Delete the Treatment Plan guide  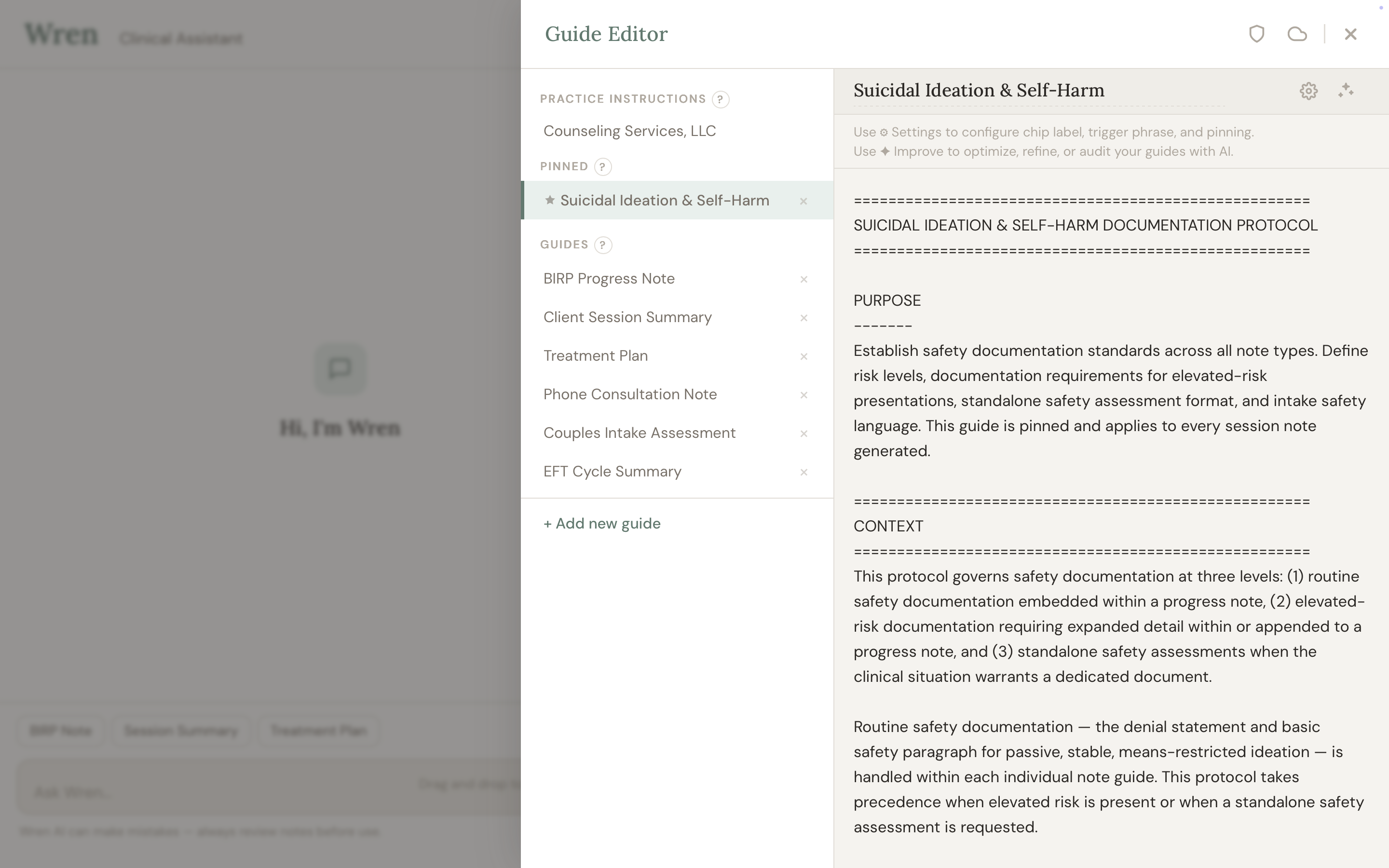[x=803, y=356]
